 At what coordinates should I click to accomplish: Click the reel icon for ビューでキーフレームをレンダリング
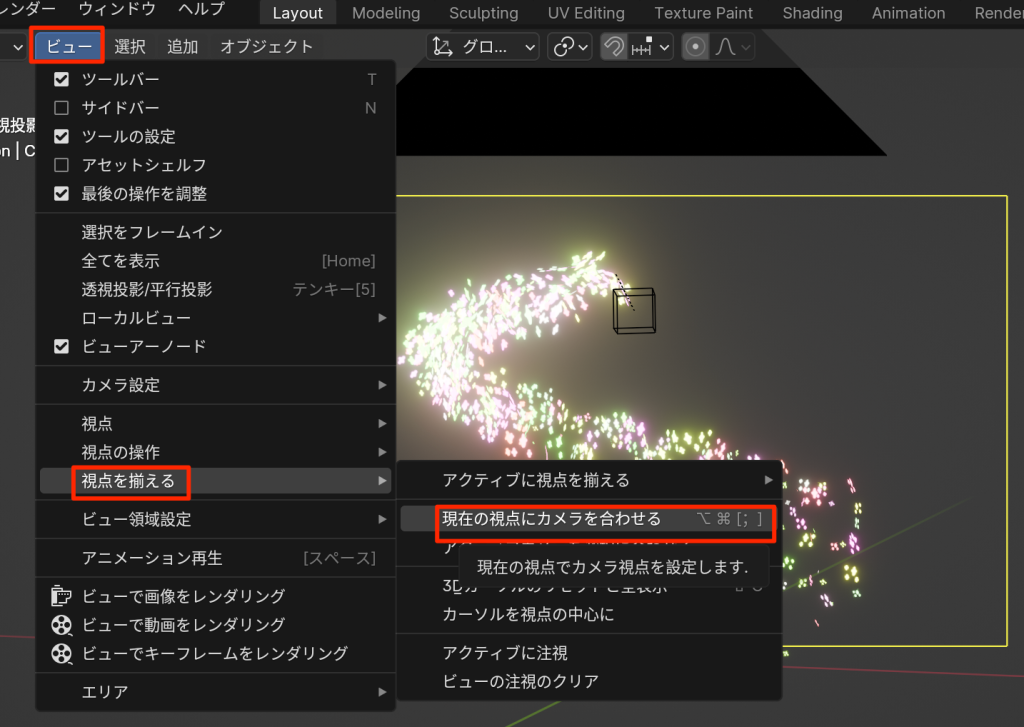(x=62, y=654)
